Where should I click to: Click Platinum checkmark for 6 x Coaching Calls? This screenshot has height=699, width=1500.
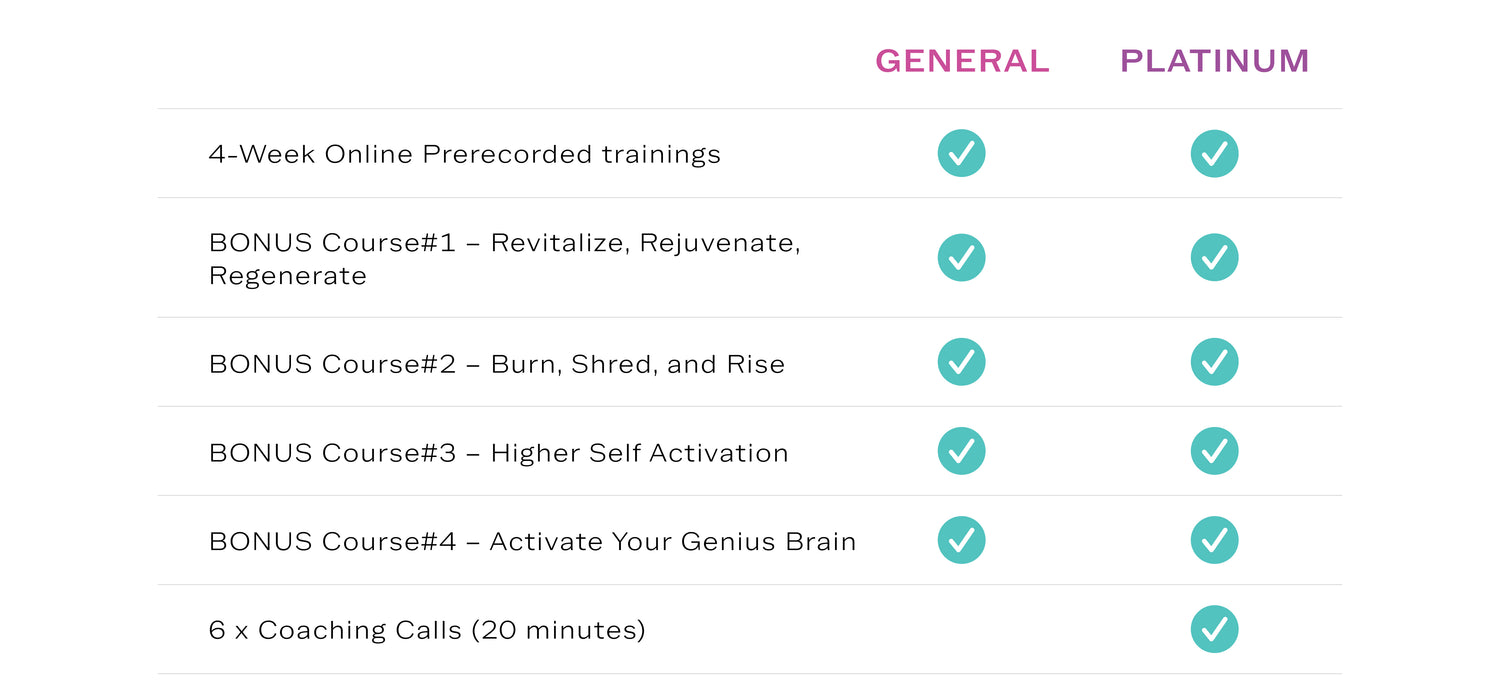coord(1214,629)
